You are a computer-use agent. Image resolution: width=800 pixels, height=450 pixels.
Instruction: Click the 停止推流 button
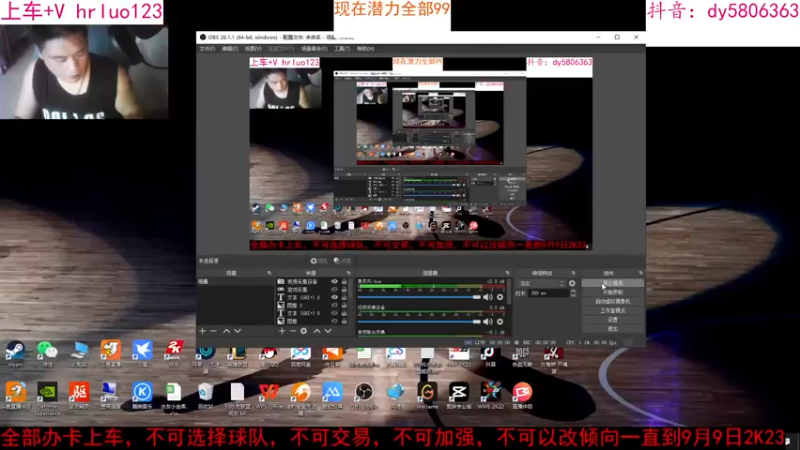click(x=613, y=283)
